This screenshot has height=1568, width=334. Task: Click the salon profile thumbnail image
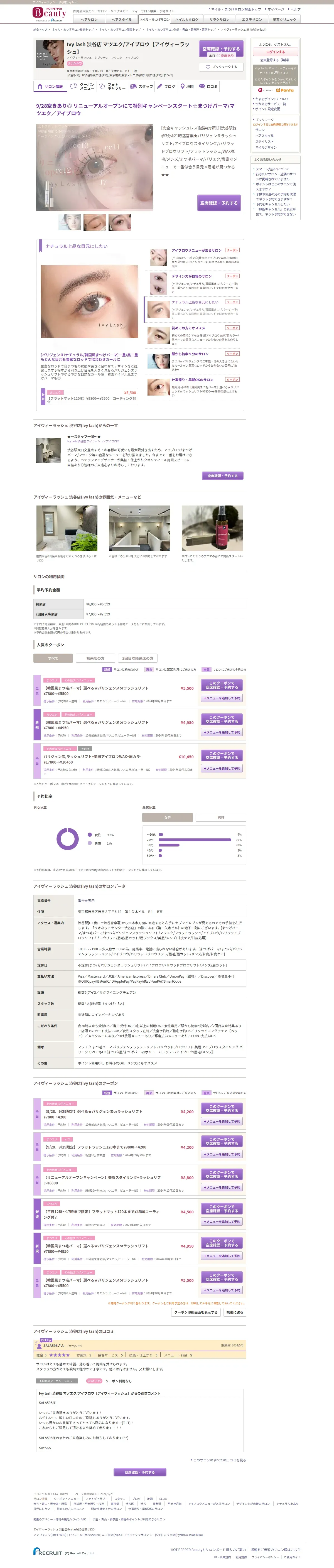49,54
